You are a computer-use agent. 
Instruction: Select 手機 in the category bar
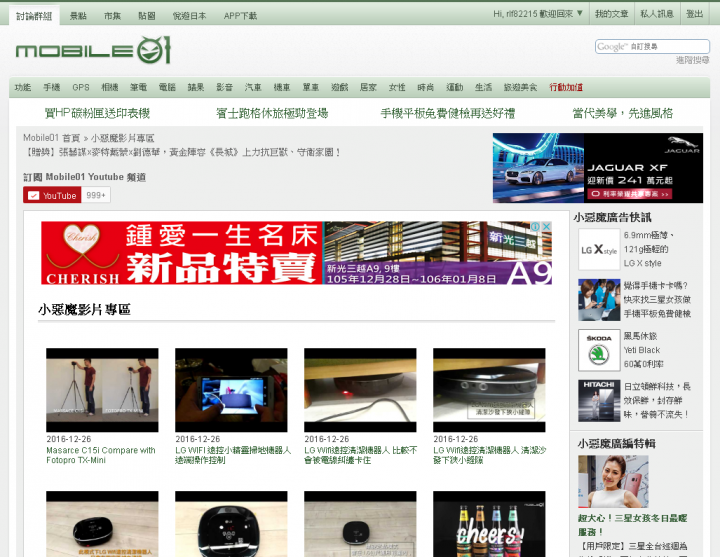pyautogui.click(x=52, y=87)
